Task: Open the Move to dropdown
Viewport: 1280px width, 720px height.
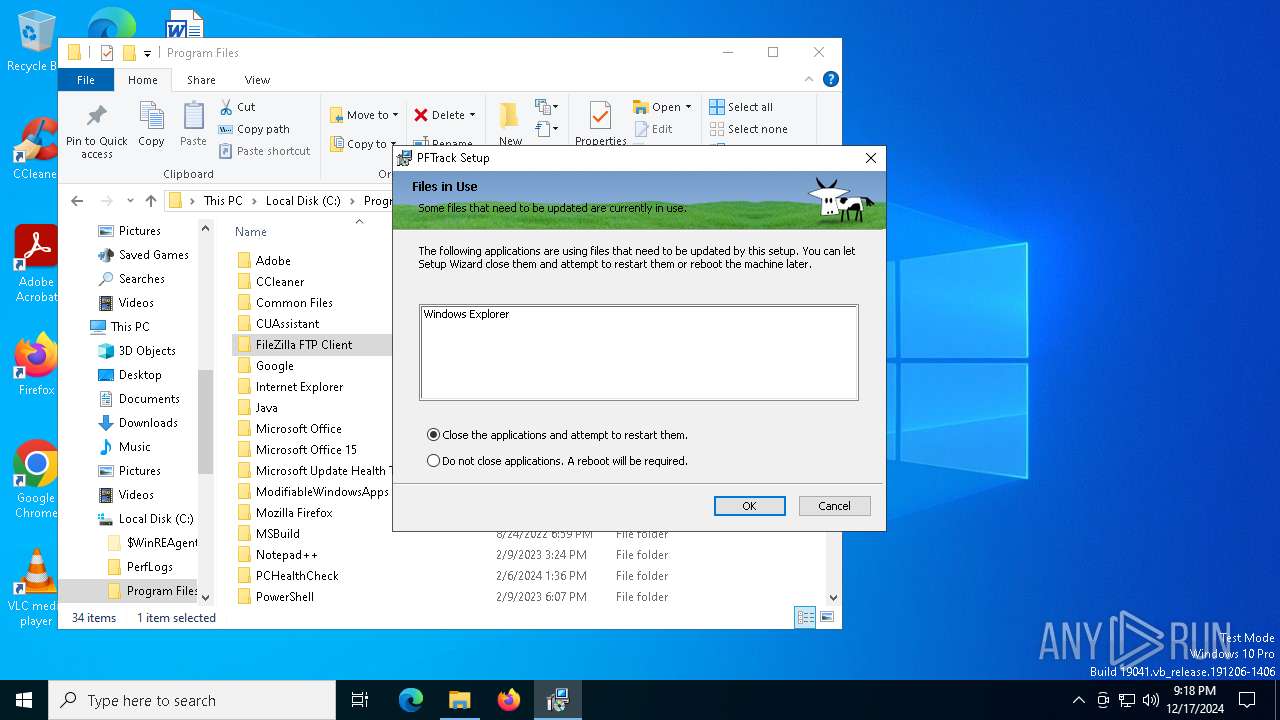Action: pos(364,115)
